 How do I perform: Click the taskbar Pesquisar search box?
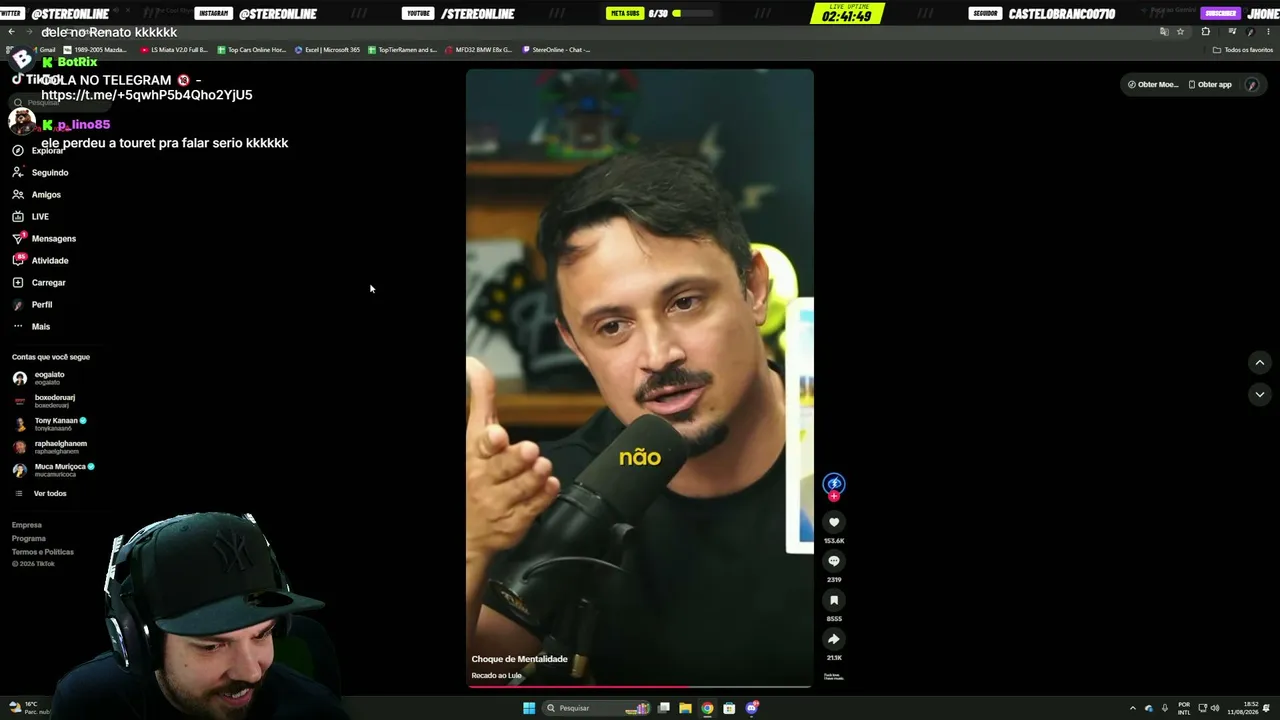597,708
